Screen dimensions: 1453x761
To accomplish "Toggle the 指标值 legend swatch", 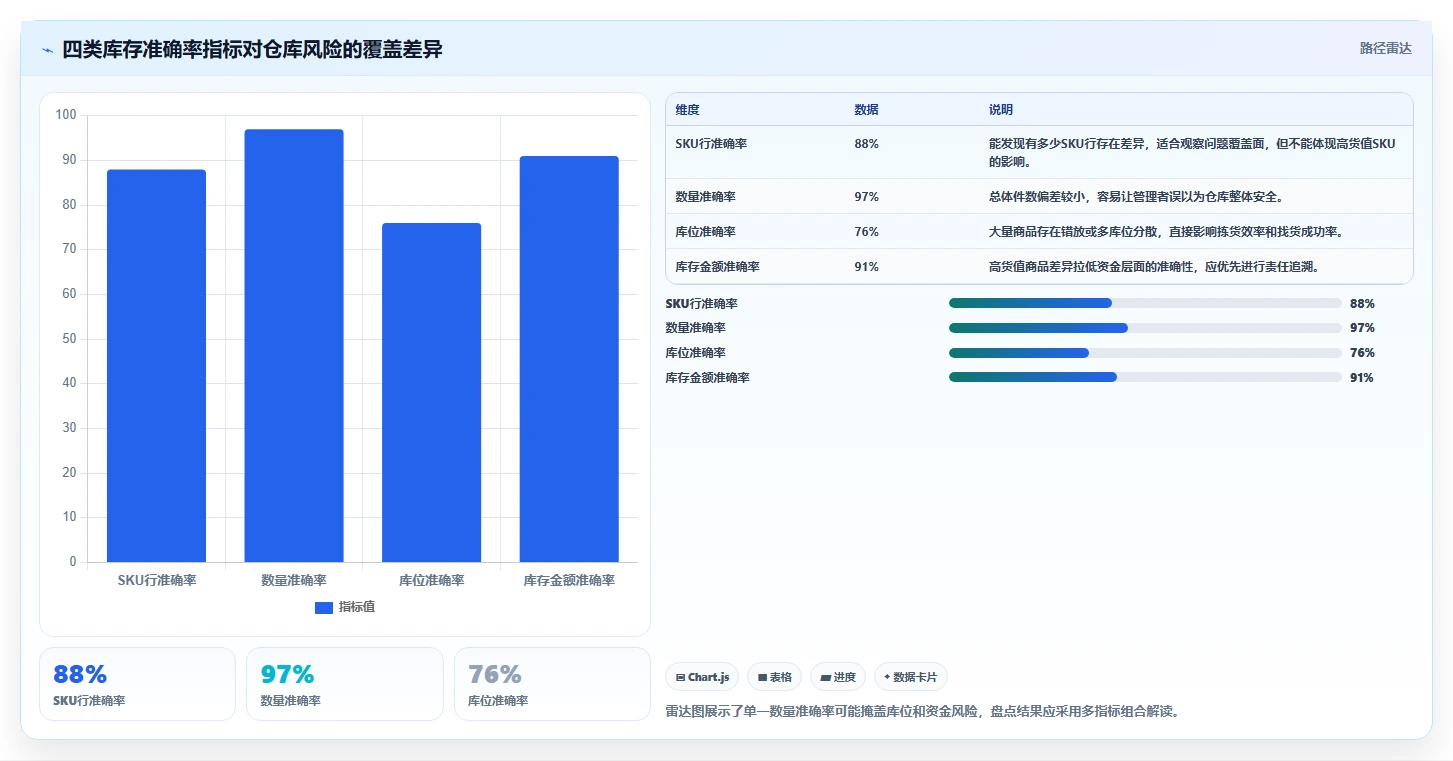I will pyautogui.click(x=324, y=607).
